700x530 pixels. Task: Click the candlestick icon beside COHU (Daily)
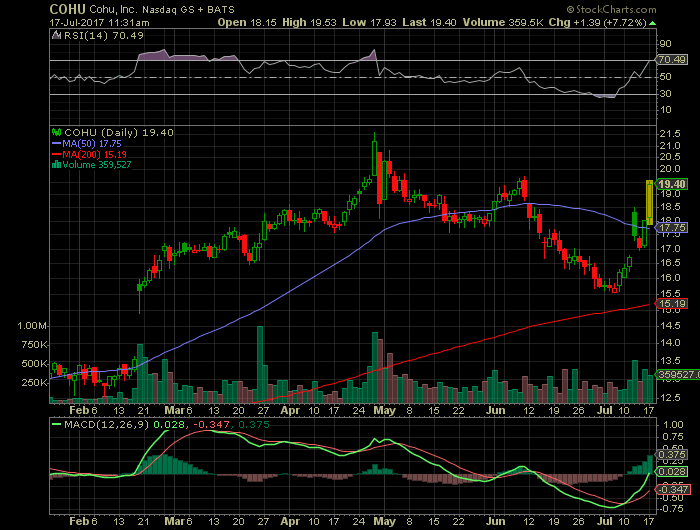pos(56,132)
